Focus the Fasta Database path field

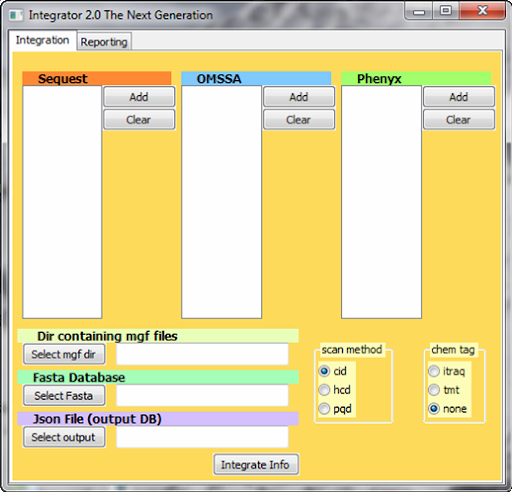coord(202,396)
